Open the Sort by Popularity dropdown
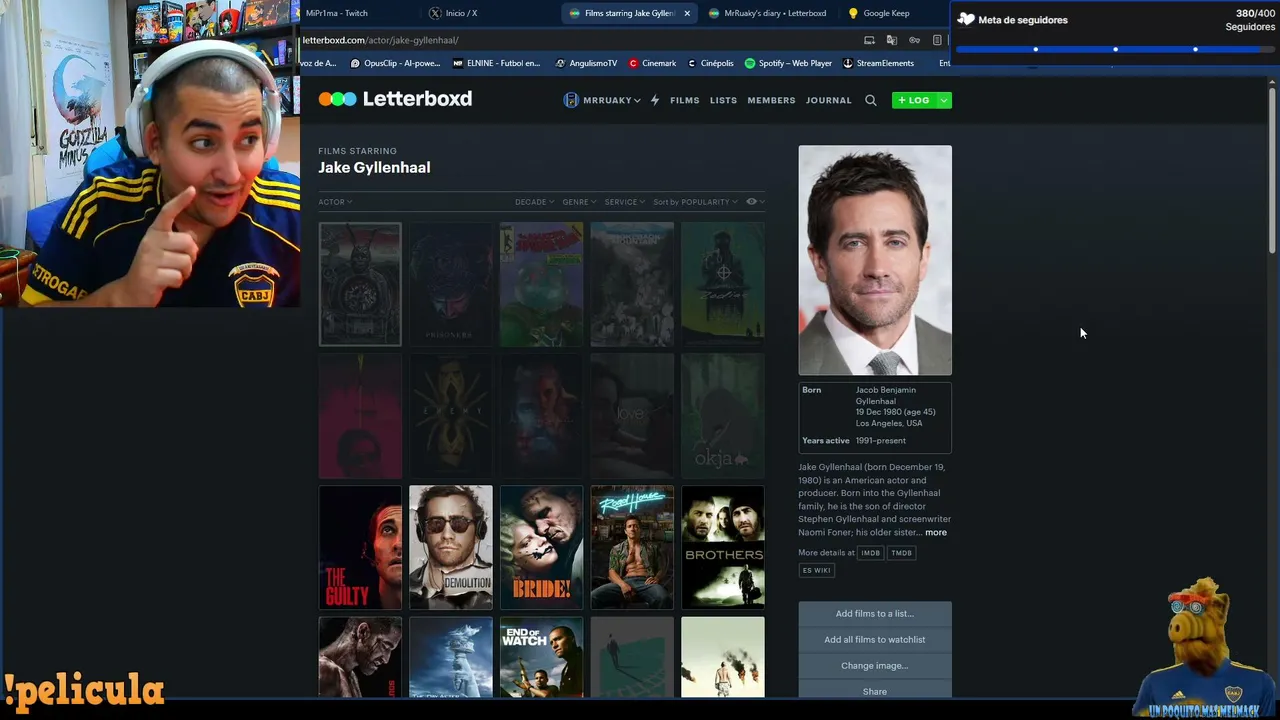The width and height of the screenshot is (1280, 720). coord(695,202)
